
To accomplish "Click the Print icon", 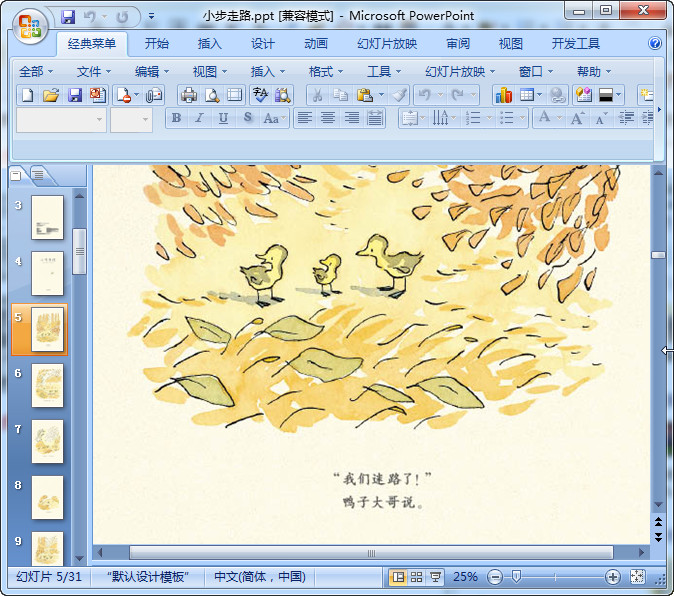I will click(189, 95).
